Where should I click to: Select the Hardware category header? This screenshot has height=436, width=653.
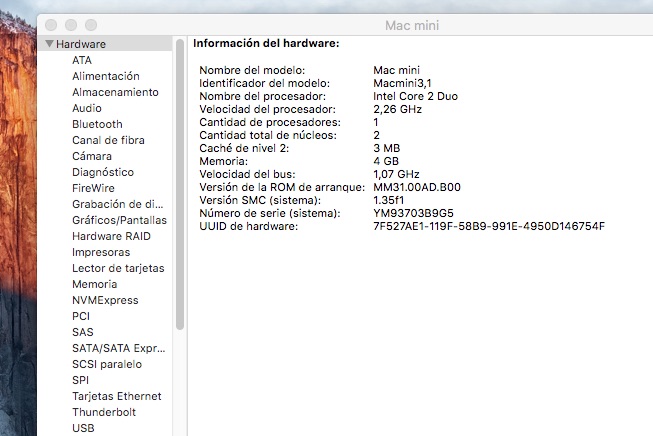point(105,44)
